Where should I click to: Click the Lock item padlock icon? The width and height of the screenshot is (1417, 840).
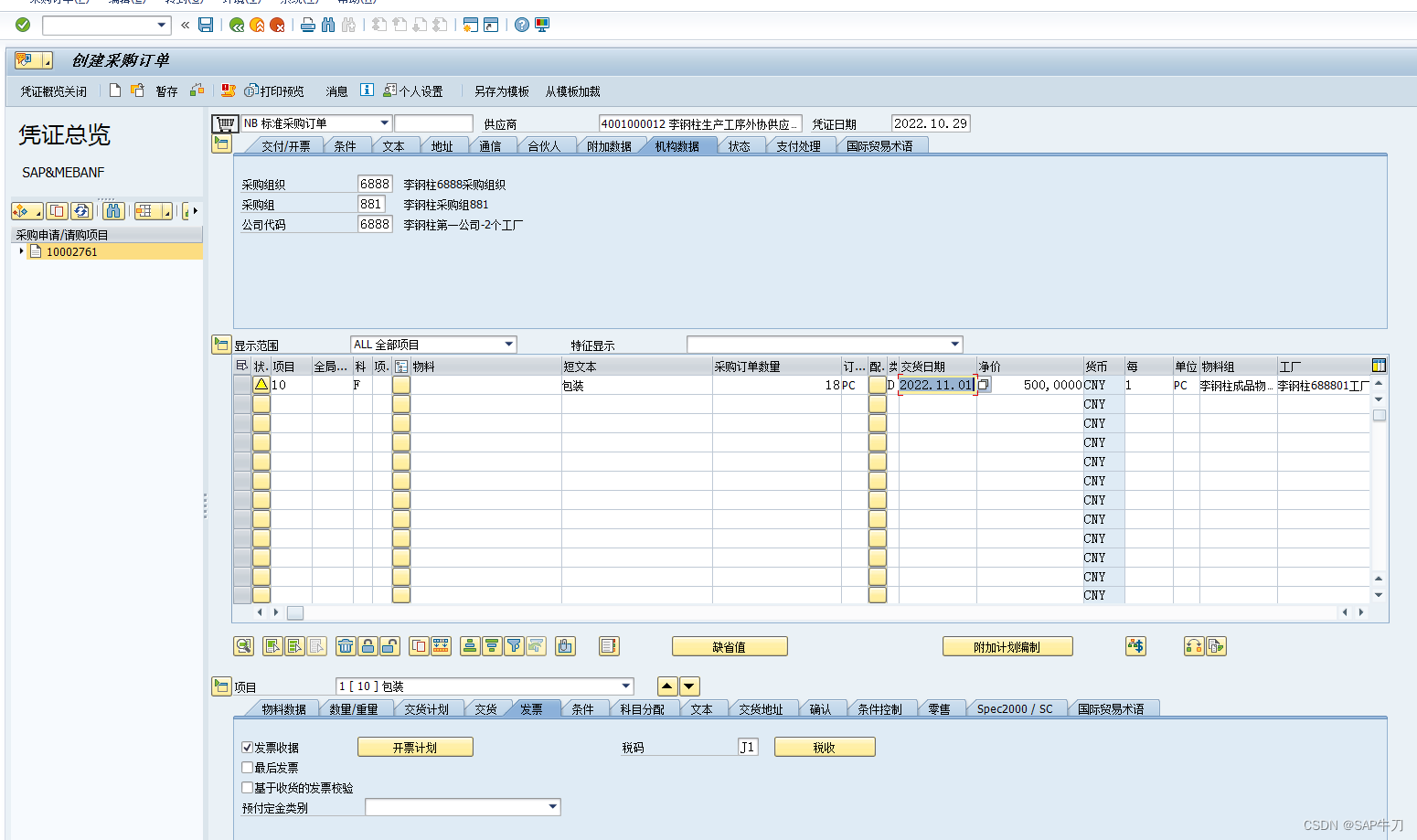click(368, 646)
